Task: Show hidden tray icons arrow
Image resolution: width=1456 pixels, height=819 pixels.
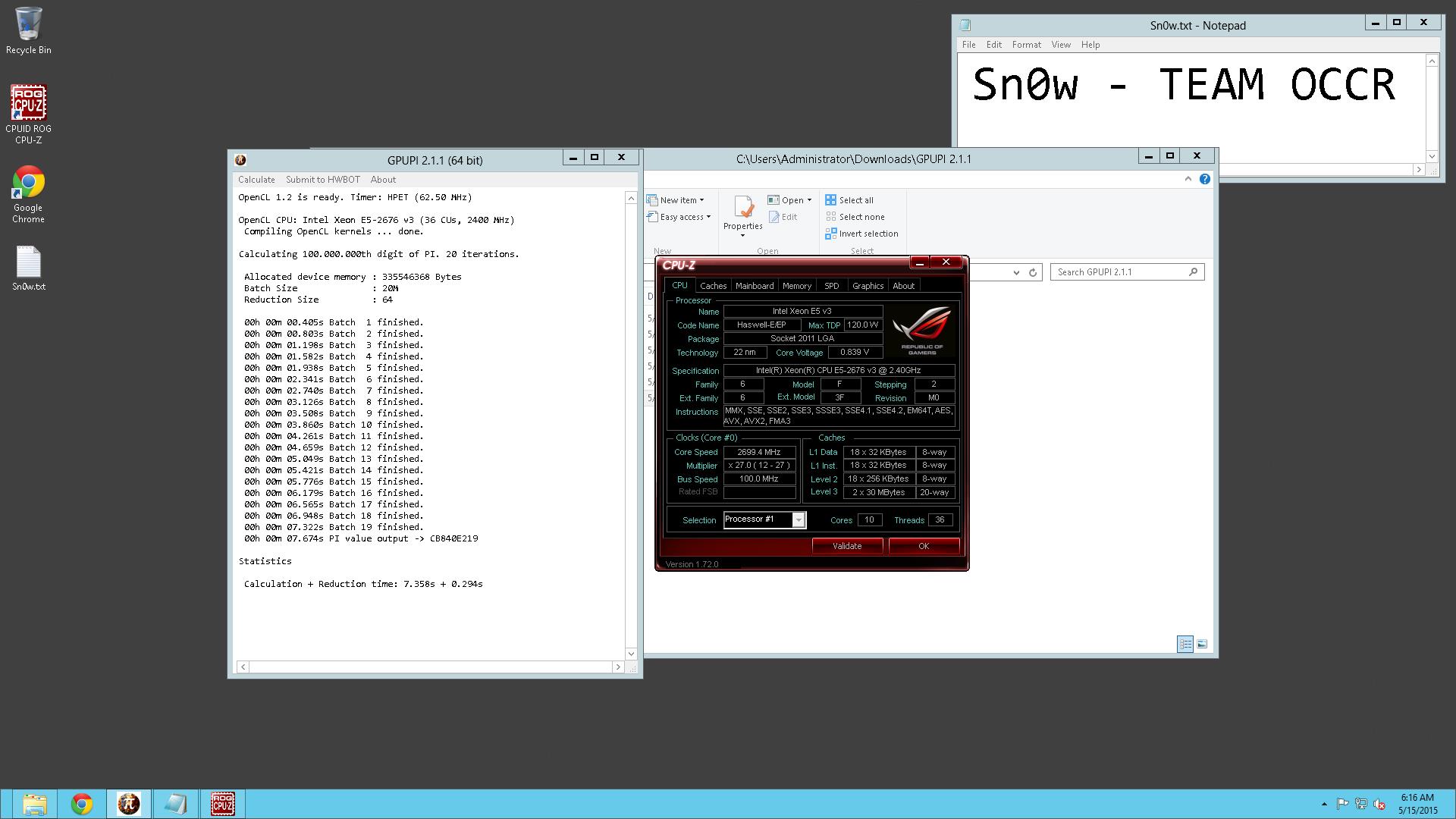Action: 1324,804
